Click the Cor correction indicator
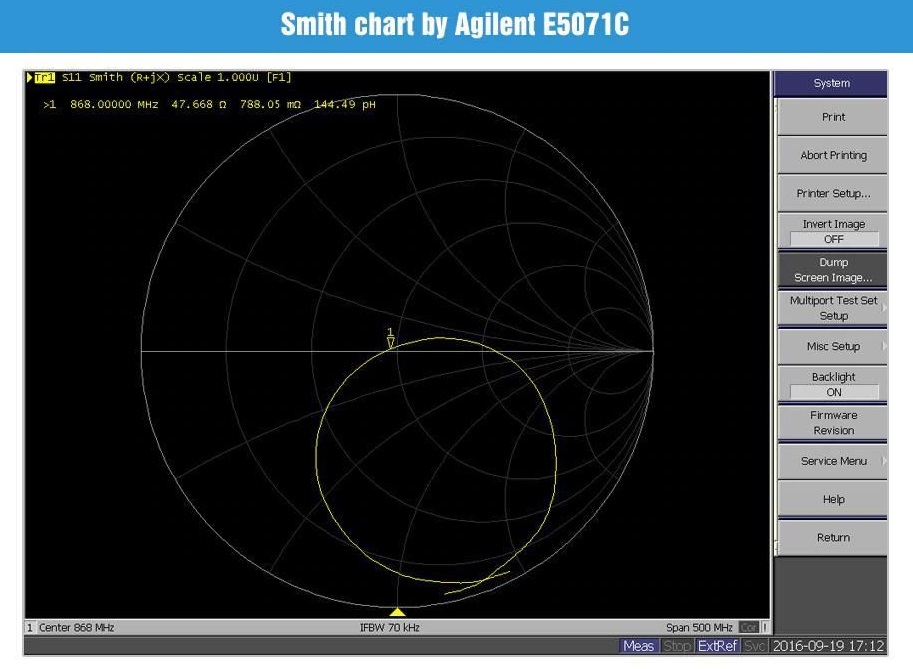Viewport: 913px width, 669px height. coord(748,628)
